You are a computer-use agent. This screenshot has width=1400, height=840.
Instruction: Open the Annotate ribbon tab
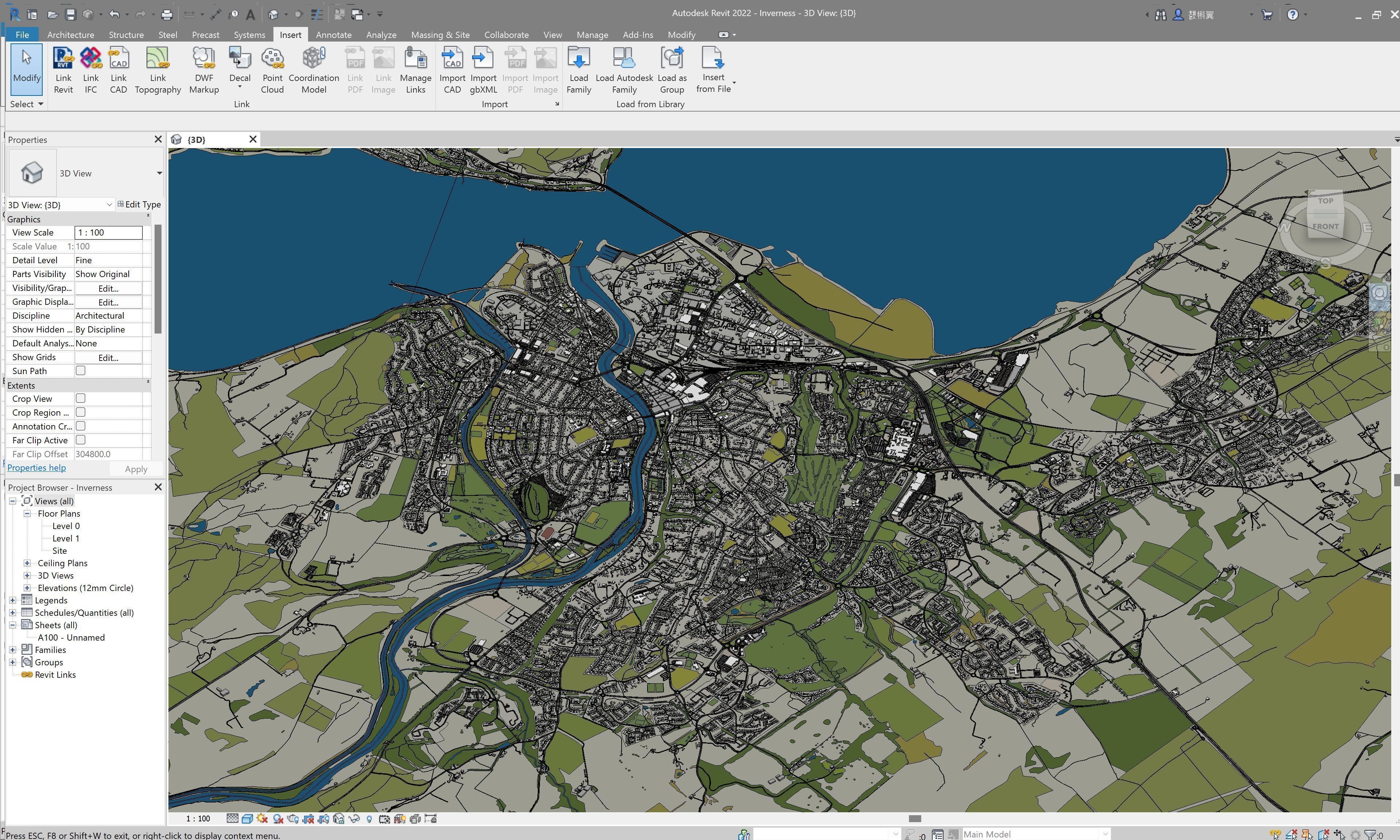pos(333,35)
